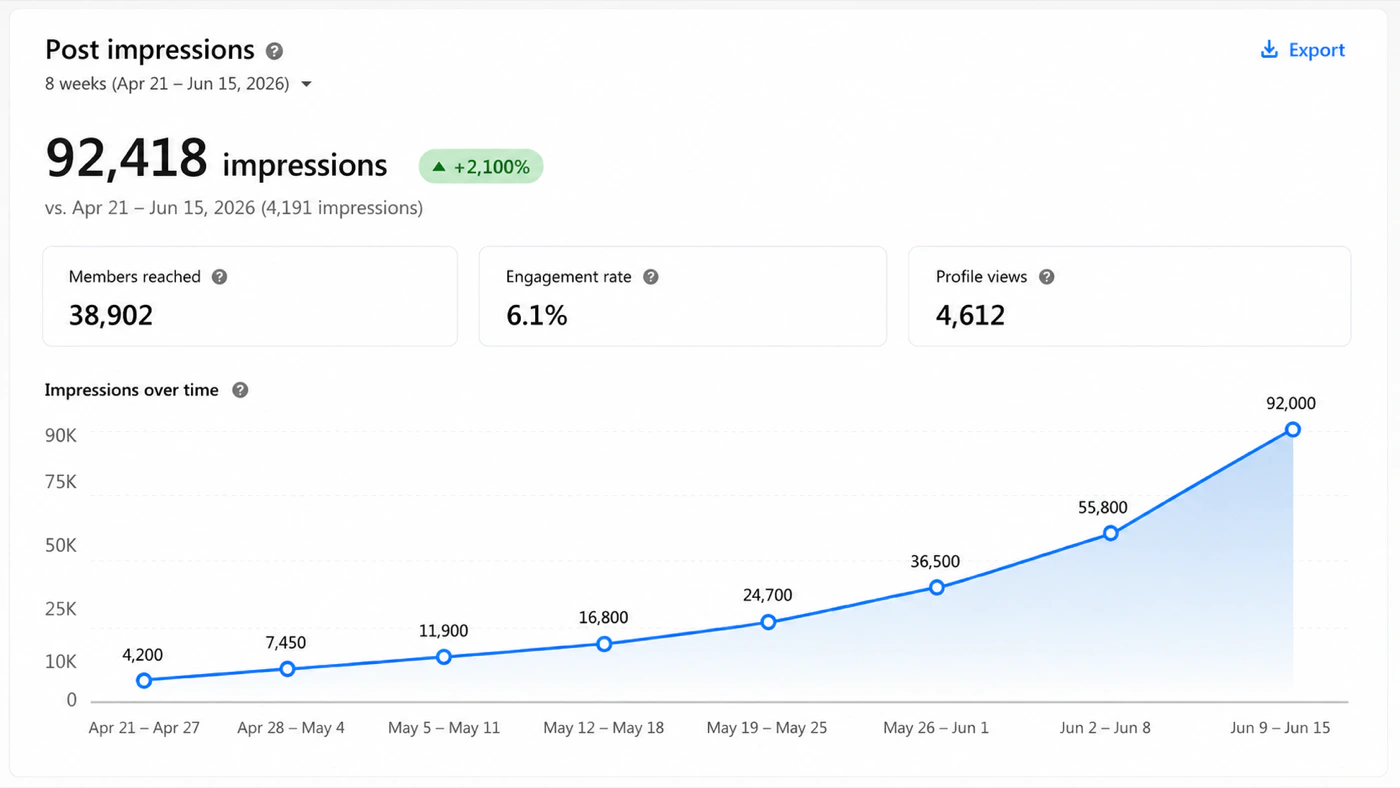
Task: Click the May 5 – May 11 axis label
Action: click(444, 728)
